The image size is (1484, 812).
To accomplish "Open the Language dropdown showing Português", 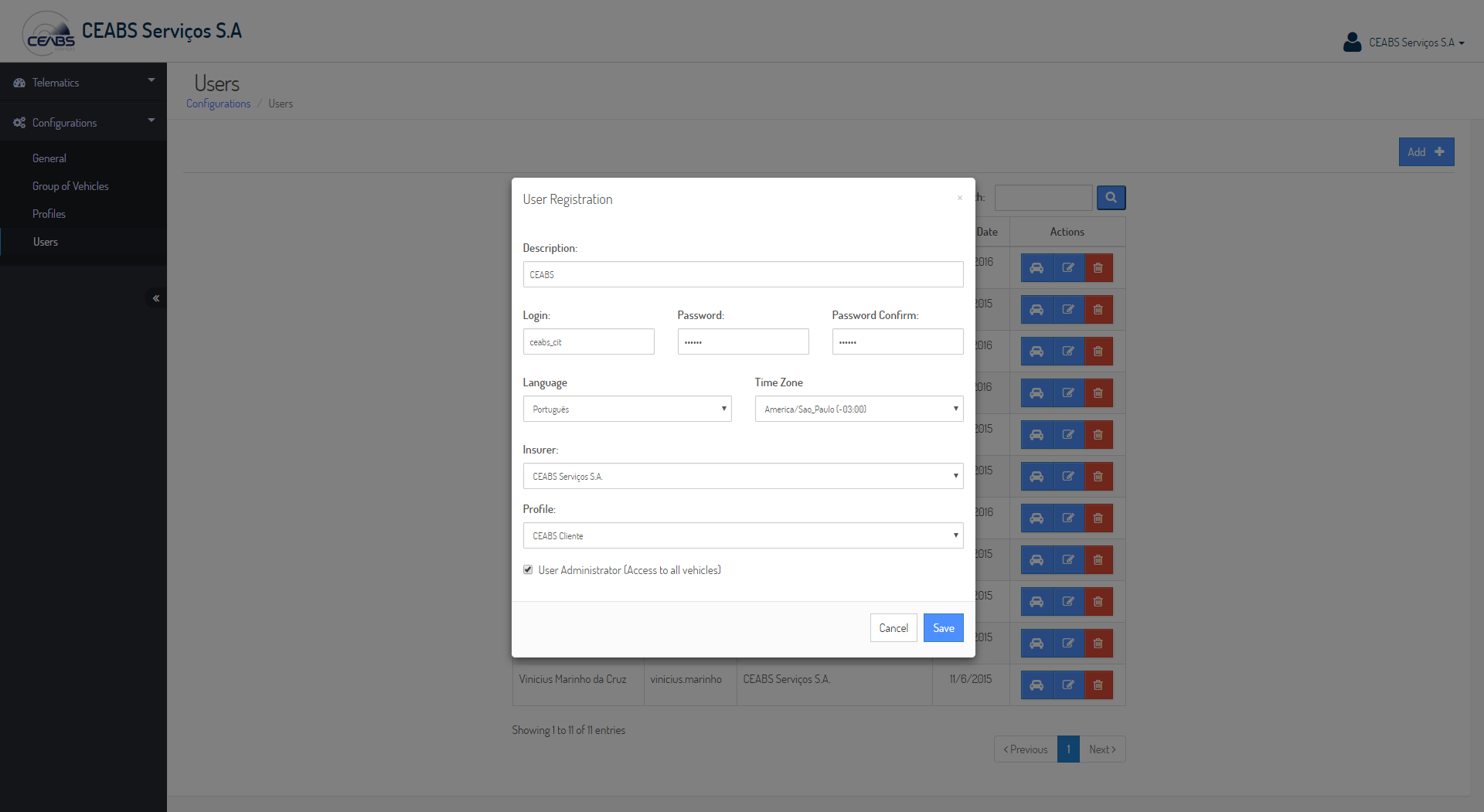I will [x=627, y=409].
